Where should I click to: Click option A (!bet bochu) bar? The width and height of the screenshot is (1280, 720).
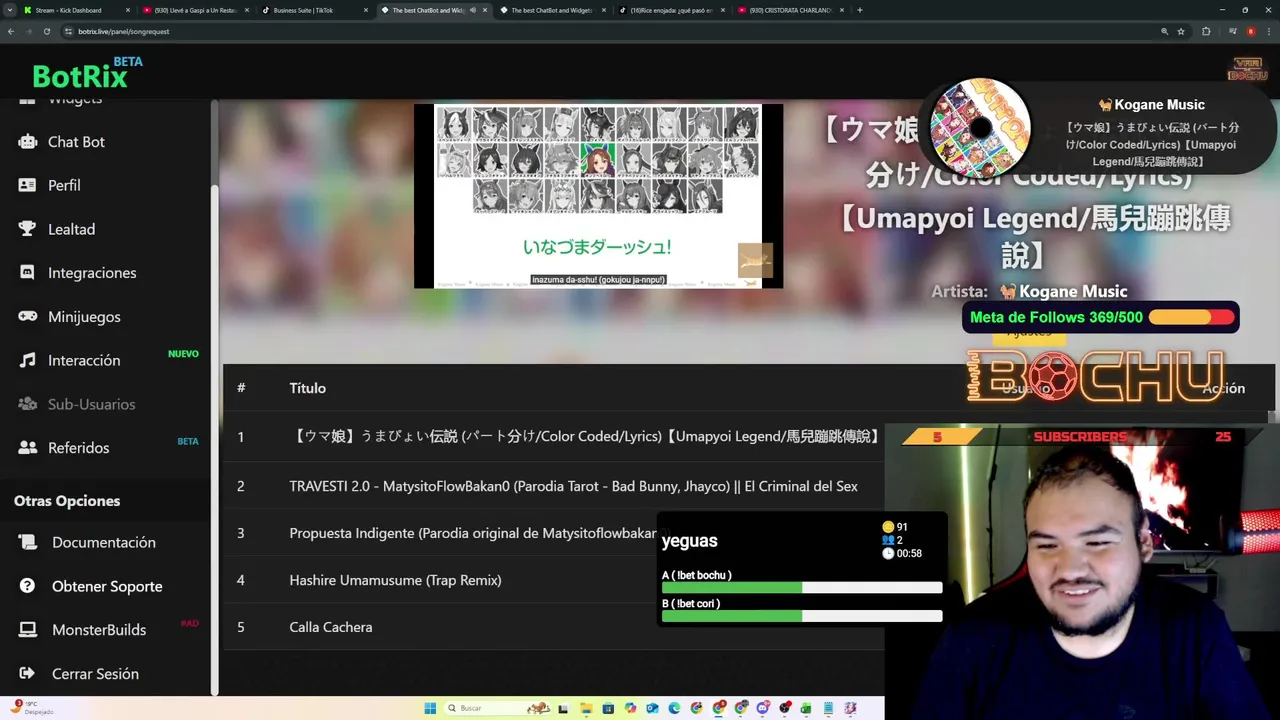(802, 587)
